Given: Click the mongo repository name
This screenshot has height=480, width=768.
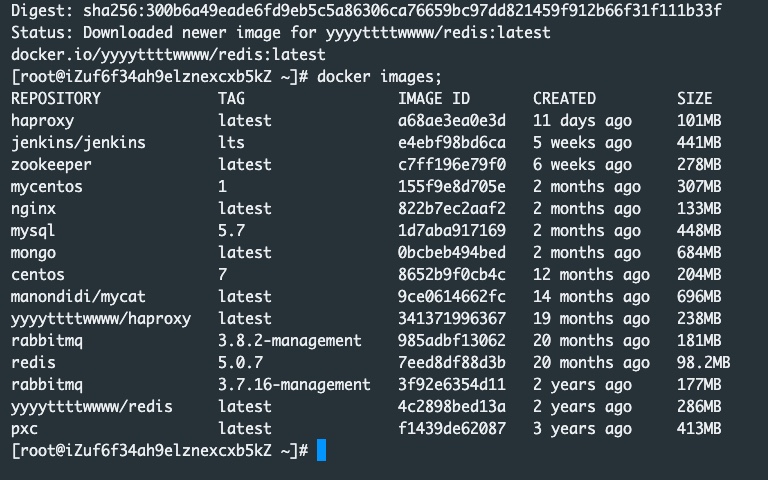Looking at the screenshot, I should (x=34, y=252).
